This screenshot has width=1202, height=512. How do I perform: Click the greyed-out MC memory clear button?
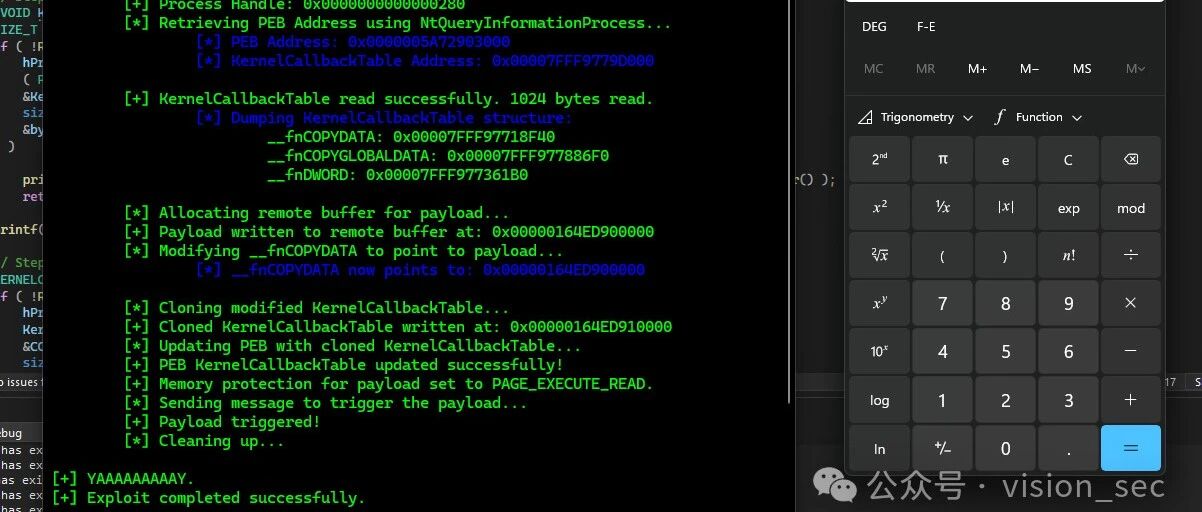point(873,69)
